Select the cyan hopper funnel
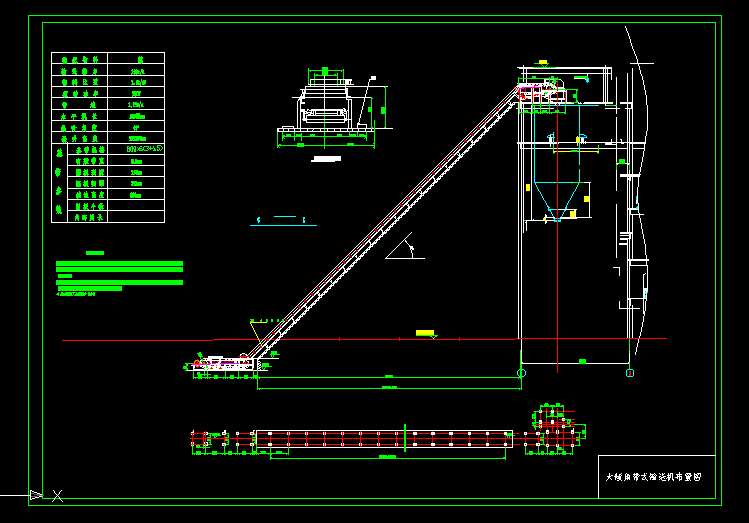Image resolution: width=749 pixels, height=523 pixels. [x=554, y=199]
